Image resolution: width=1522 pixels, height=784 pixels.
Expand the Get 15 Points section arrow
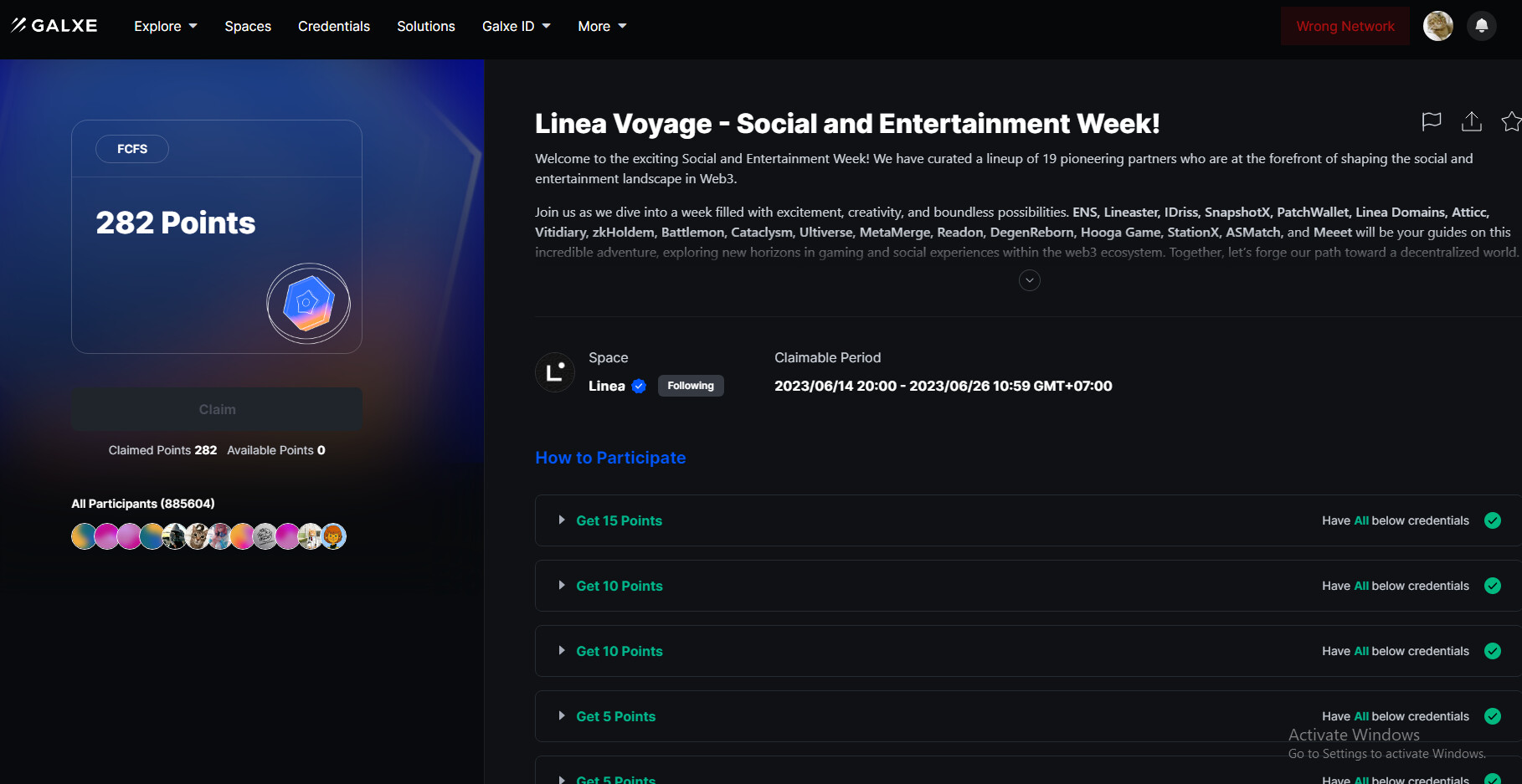pos(562,520)
